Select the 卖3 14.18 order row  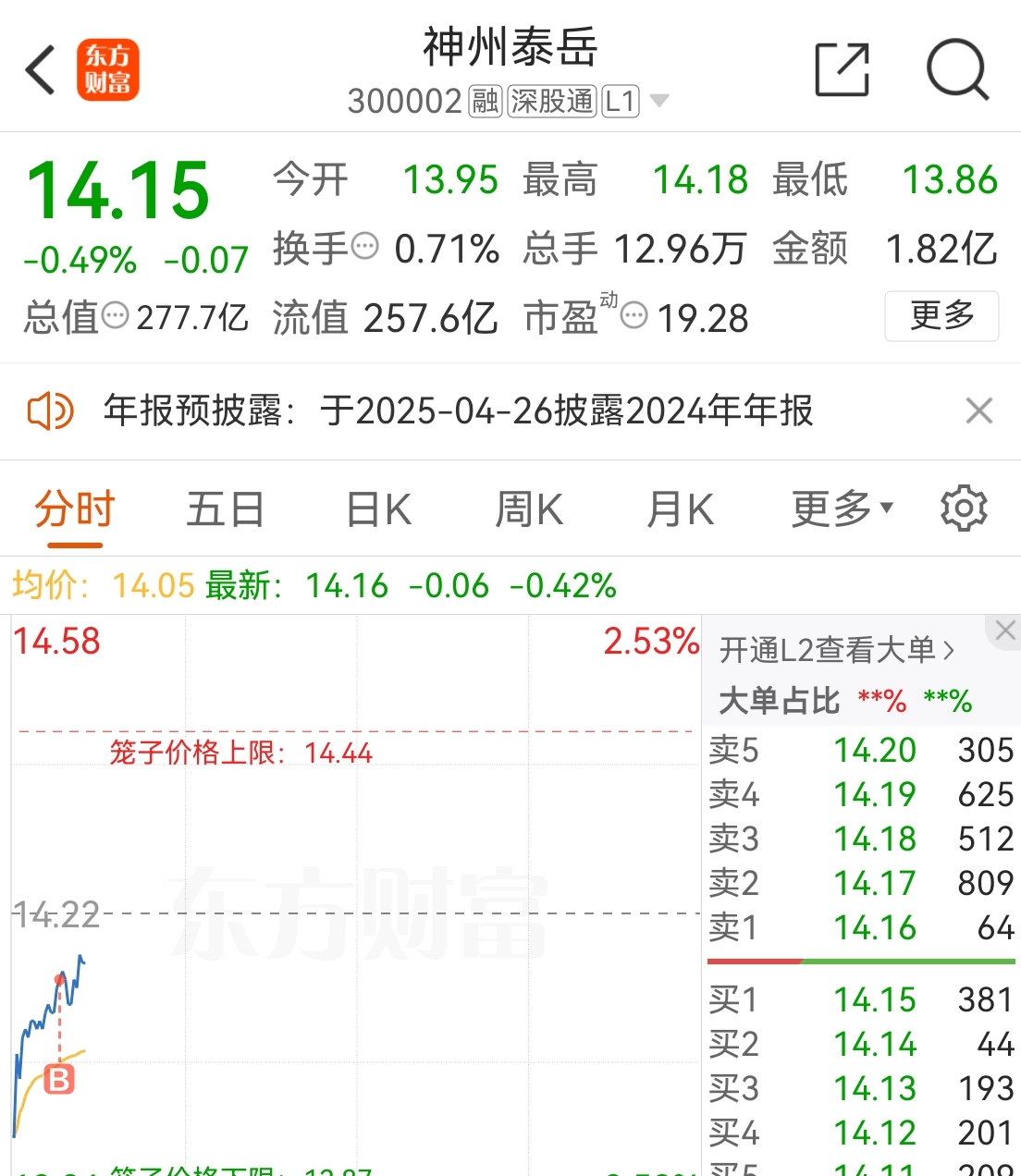point(861,839)
